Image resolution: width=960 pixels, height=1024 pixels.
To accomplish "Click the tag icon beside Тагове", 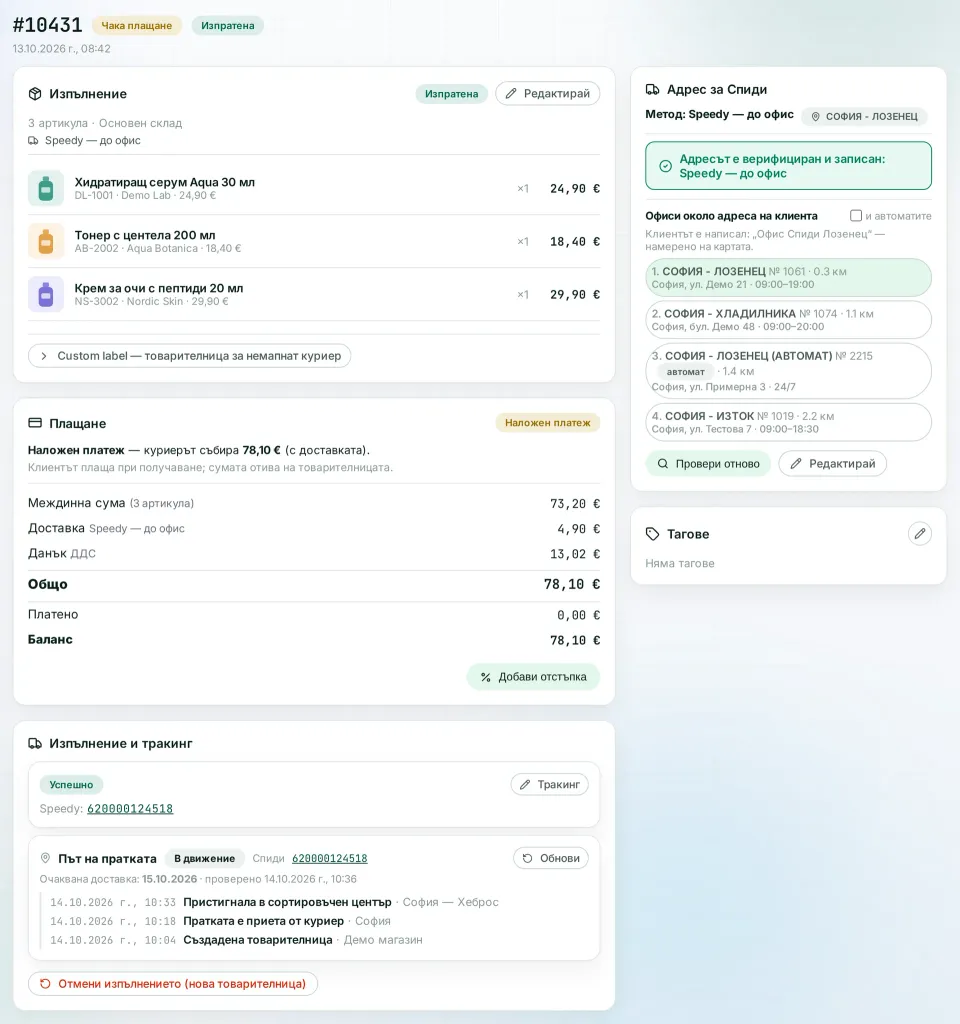I will (652, 534).
